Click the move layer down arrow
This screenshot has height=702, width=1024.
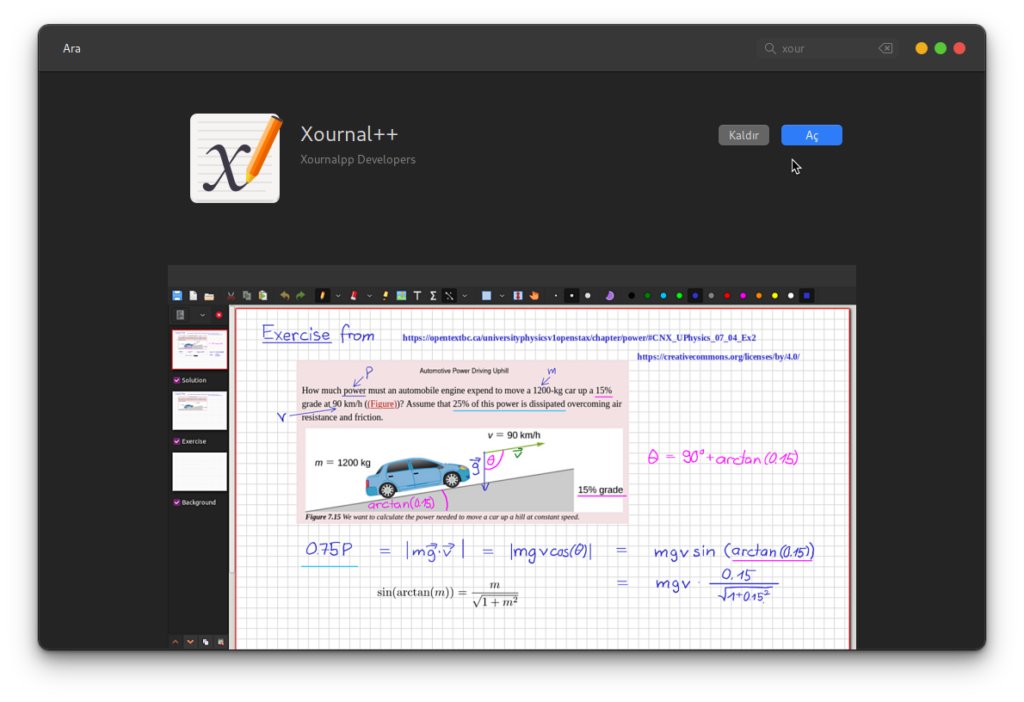[190, 642]
